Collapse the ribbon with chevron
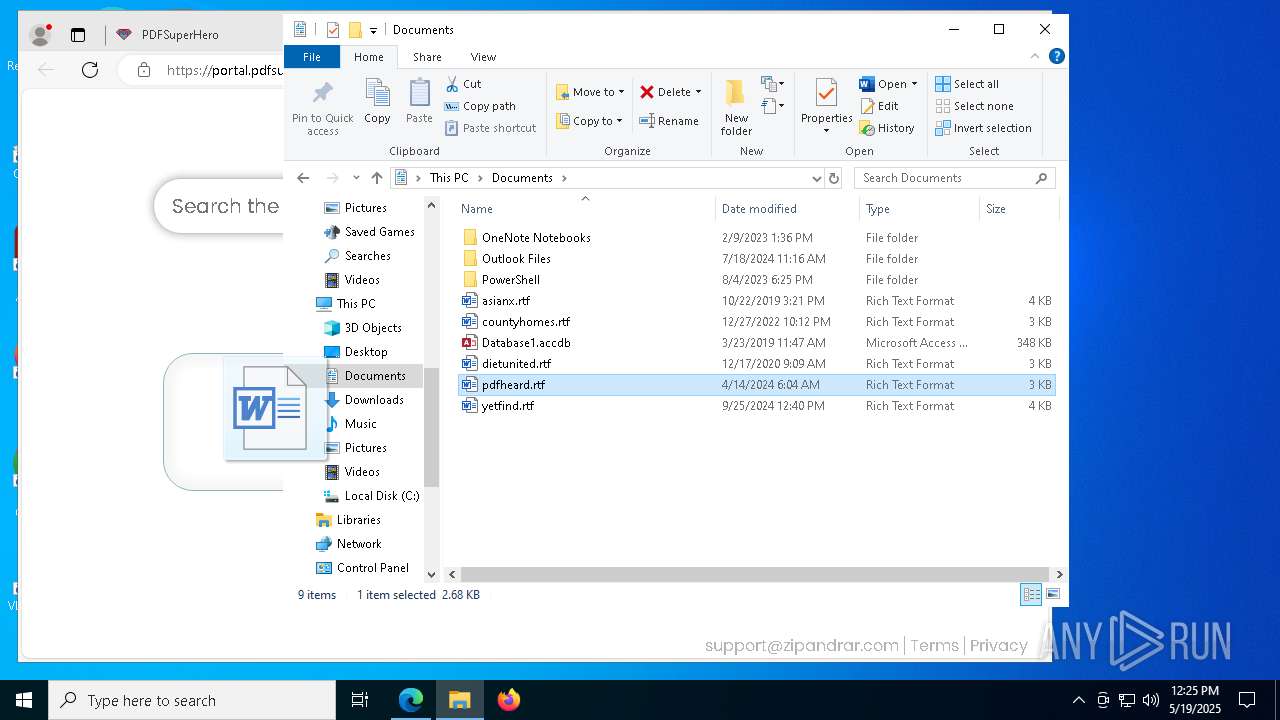Image resolution: width=1280 pixels, height=720 pixels. [x=1035, y=57]
